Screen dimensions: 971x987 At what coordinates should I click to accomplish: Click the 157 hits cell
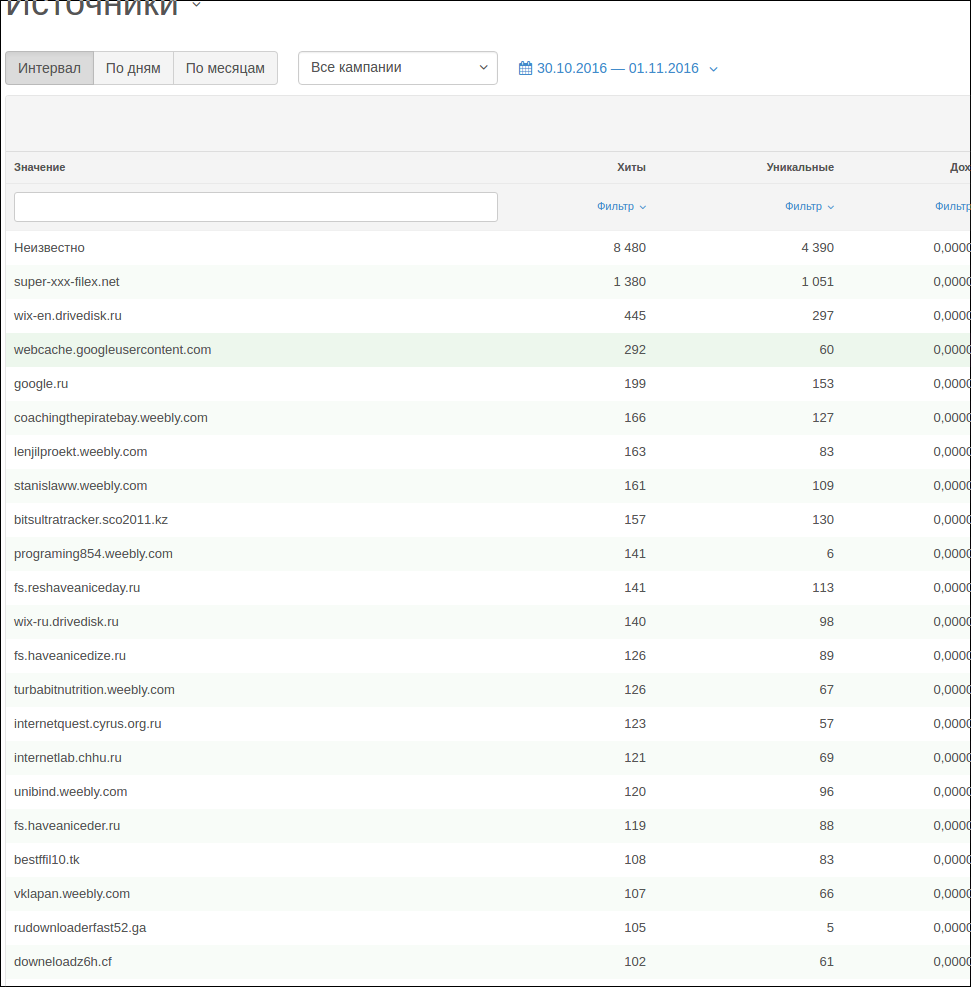click(x=635, y=520)
